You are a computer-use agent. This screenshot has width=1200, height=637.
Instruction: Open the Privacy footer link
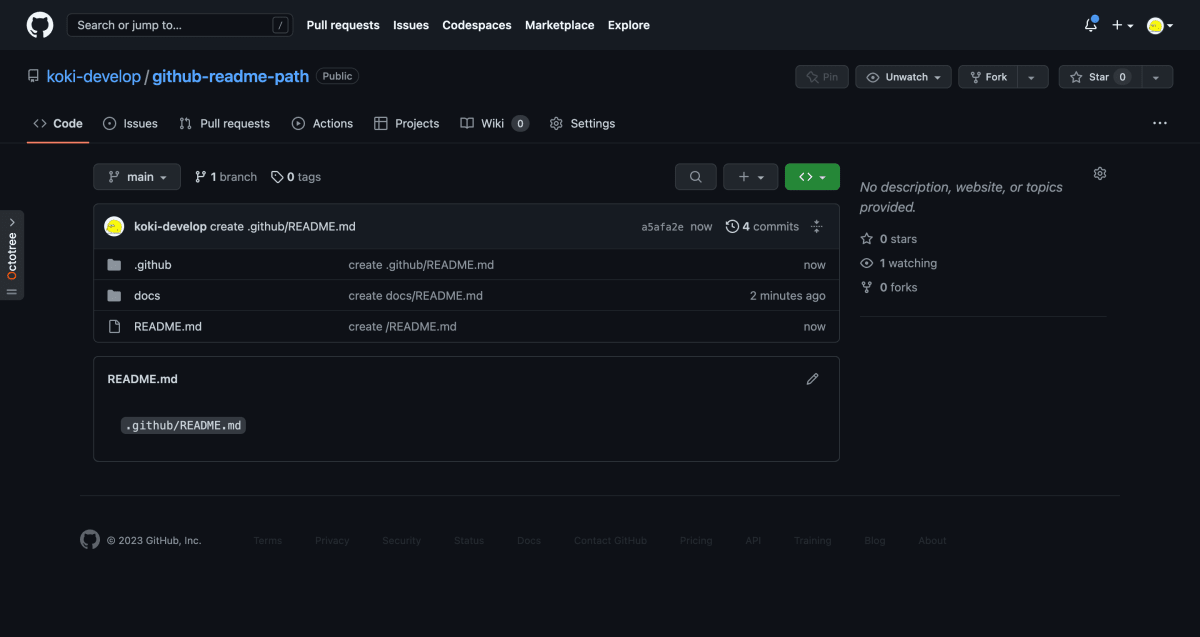coord(332,540)
